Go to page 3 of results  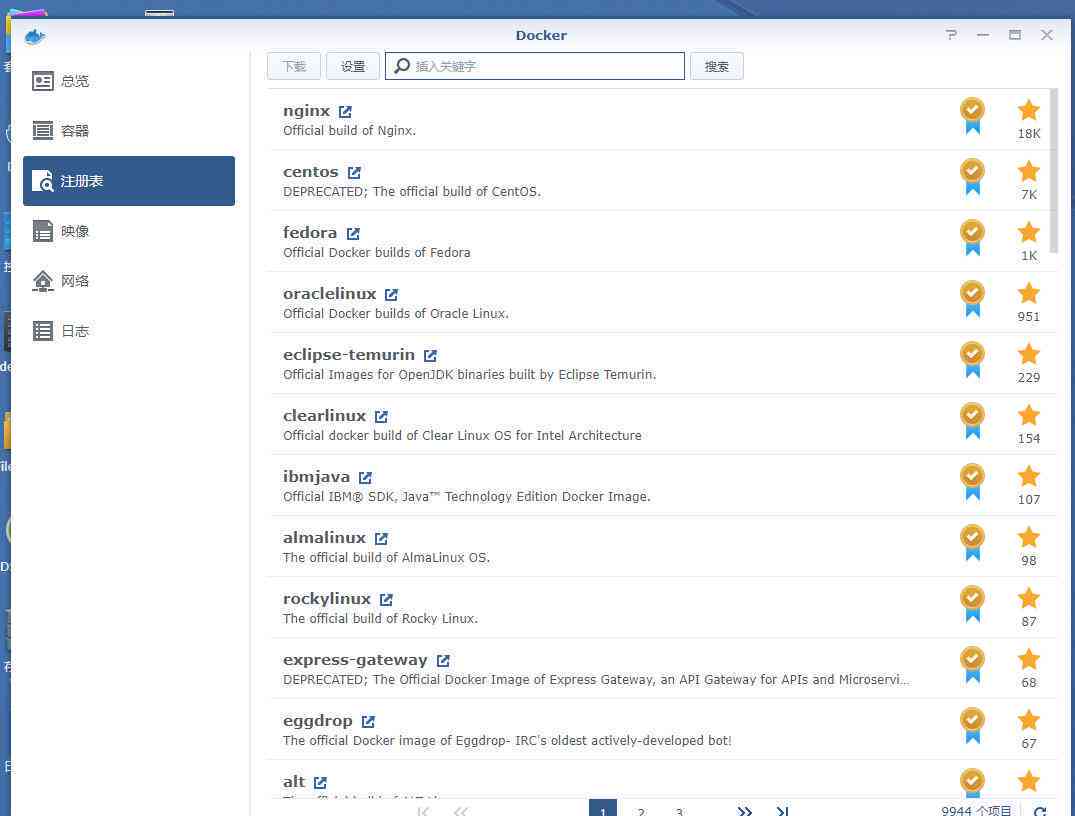click(x=679, y=811)
